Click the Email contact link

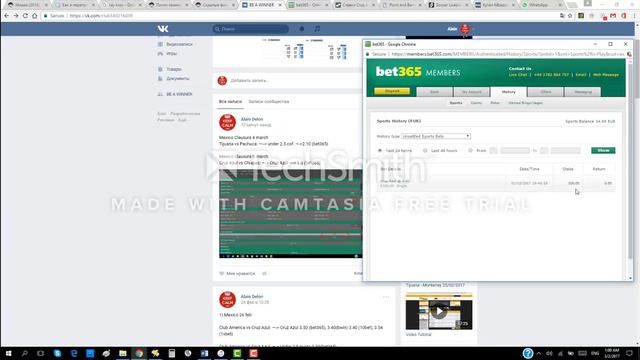pos(581,75)
